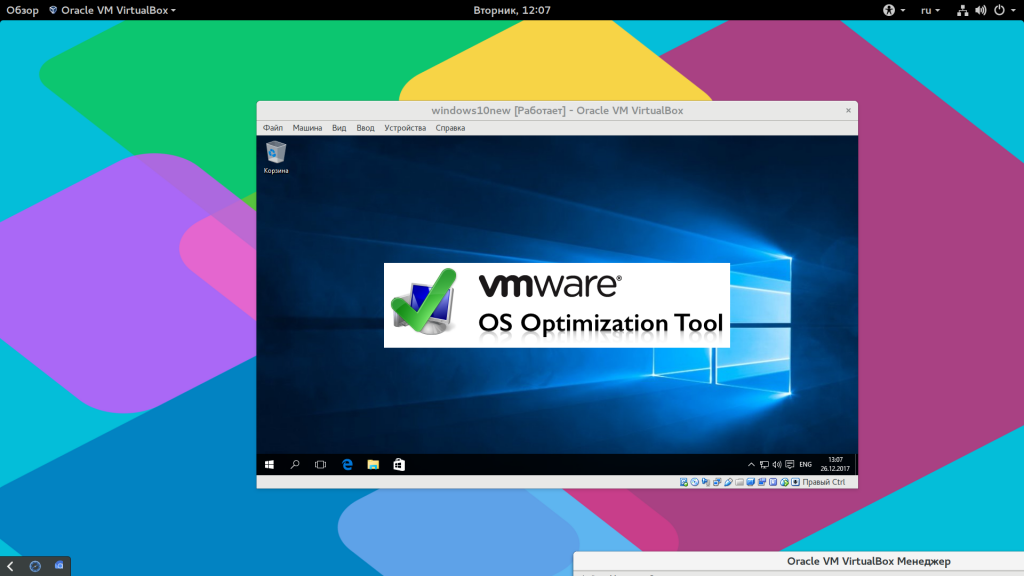Viewport: 1024px width, 576px height.
Task: Click the ENG language indicator in Windows tray
Action: (x=805, y=465)
